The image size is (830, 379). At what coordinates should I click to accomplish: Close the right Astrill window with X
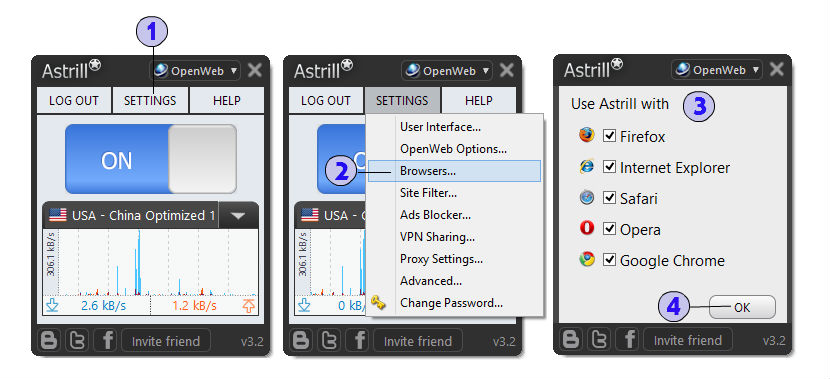coord(777,69)
